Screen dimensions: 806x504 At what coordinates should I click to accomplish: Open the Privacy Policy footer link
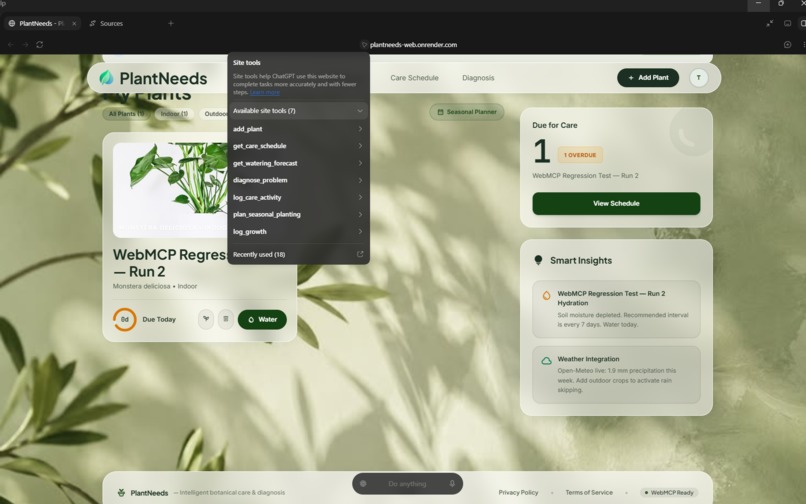(x=518, y=492)
